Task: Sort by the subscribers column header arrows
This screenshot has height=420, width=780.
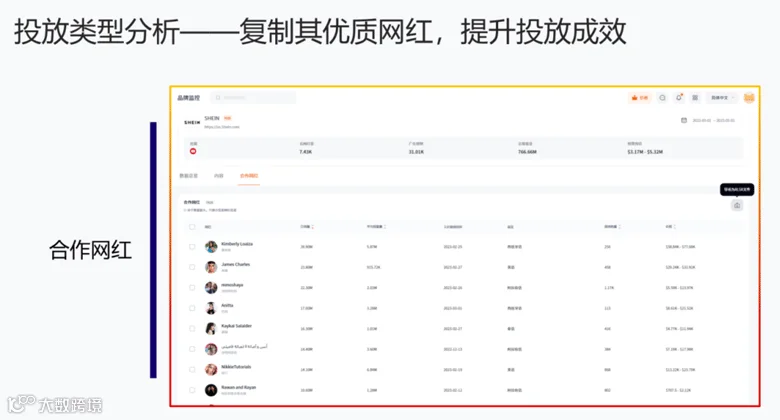Action: tap(312, 227)
